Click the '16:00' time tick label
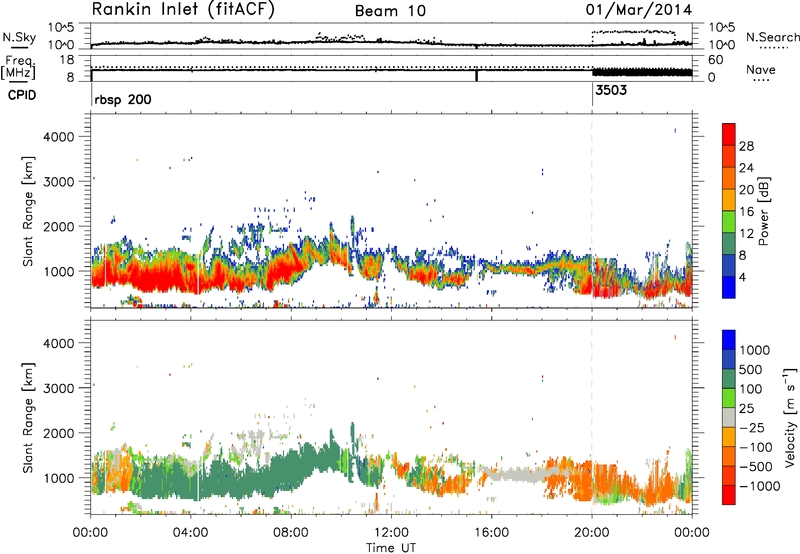The height and width of the screenshot is (554, 800). click(x=492, y=533)
